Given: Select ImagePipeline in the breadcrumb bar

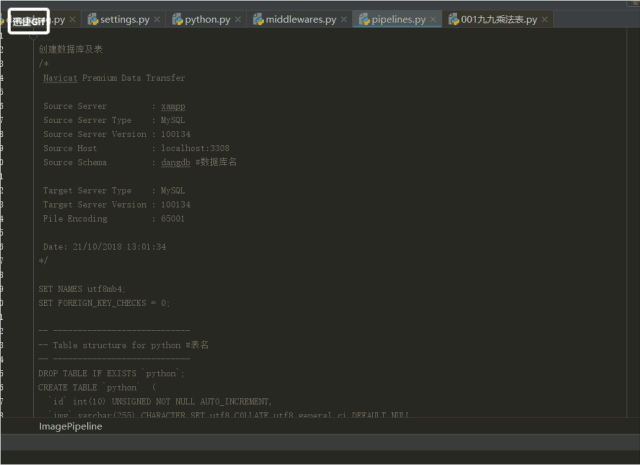Looking at the screenshot, I should click(71, 426).
